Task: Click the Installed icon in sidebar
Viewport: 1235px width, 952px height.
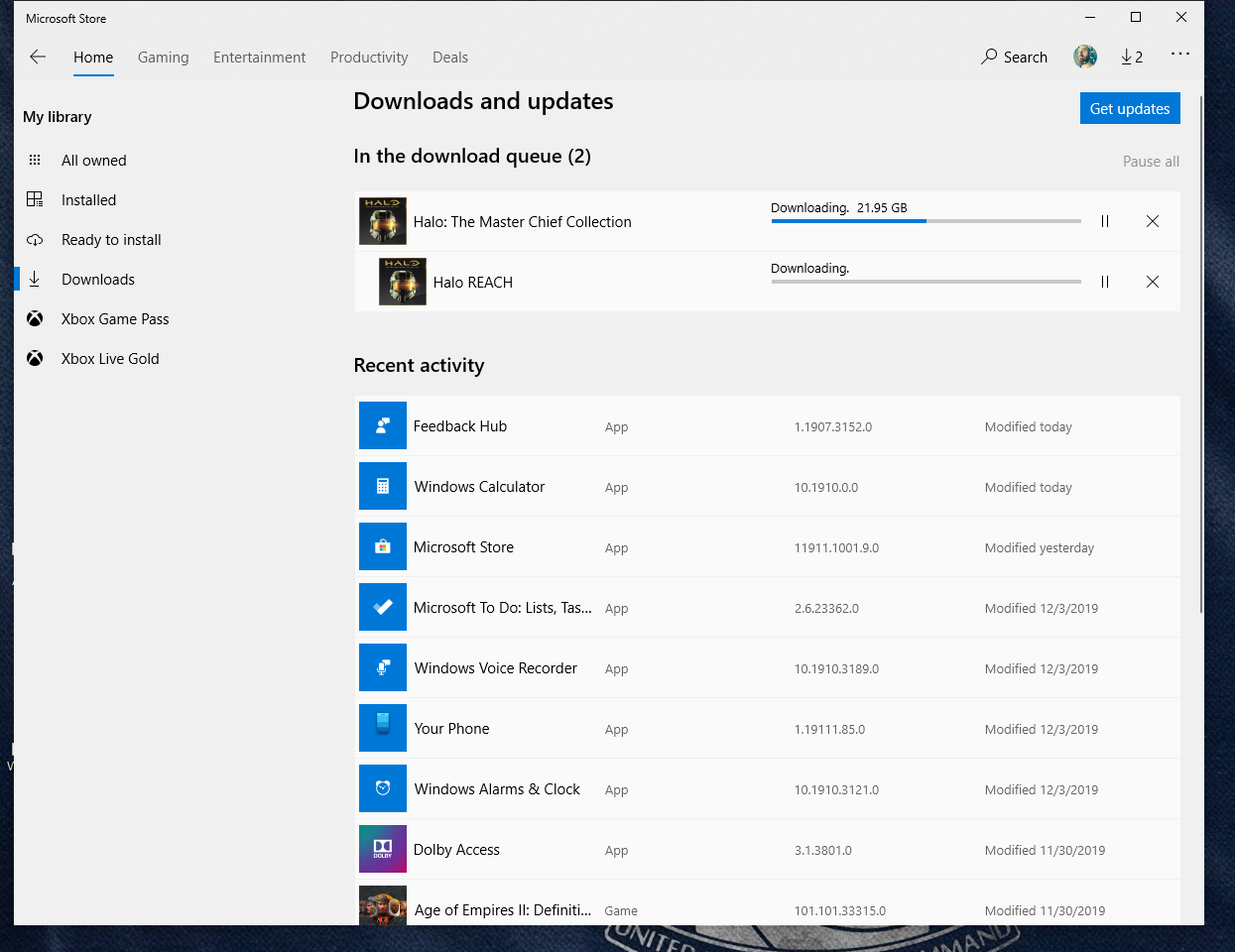Action: point(35,199)
